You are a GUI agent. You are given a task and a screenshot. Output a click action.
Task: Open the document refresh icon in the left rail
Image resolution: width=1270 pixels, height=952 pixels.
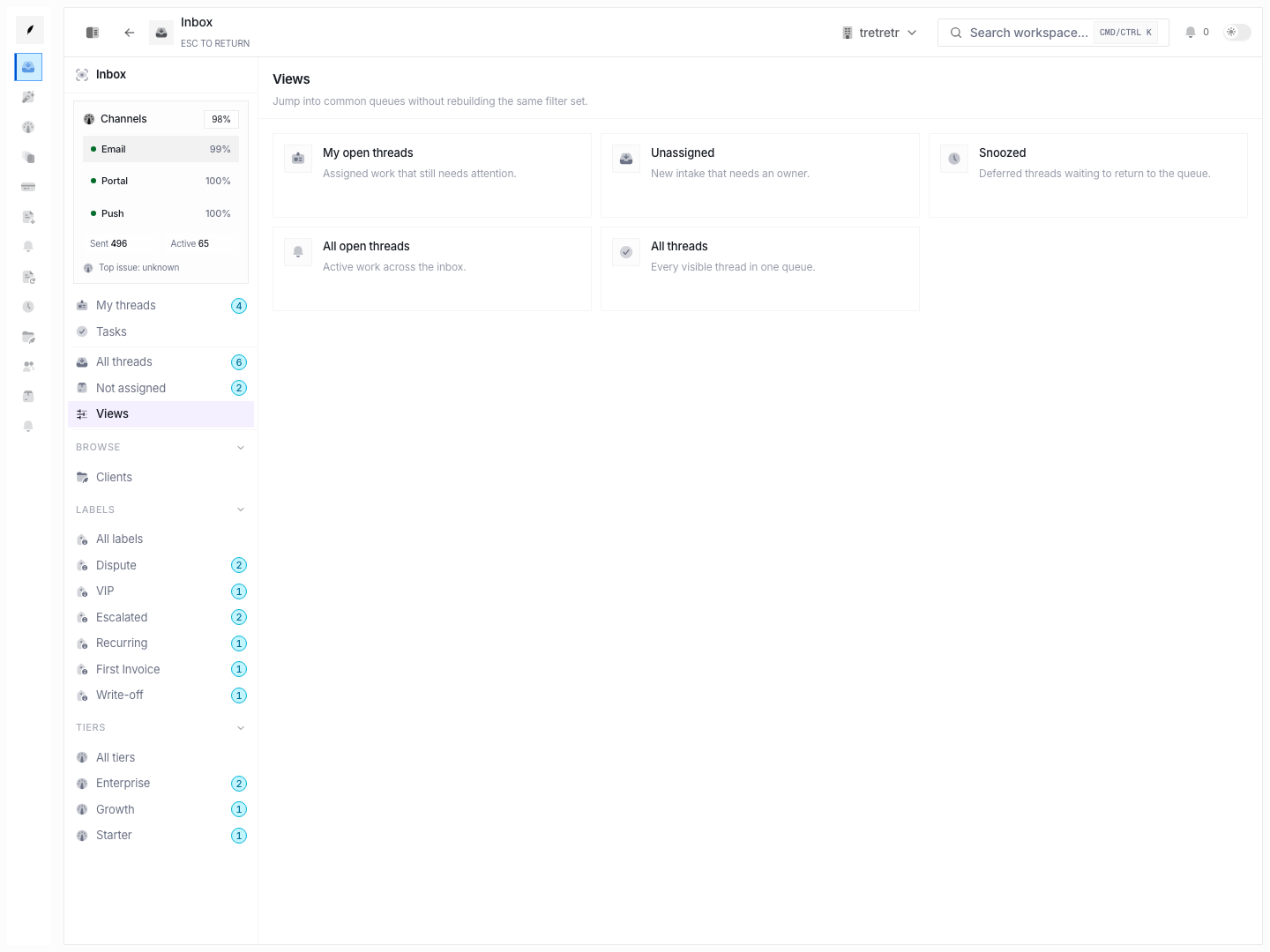tap(28, 277)
